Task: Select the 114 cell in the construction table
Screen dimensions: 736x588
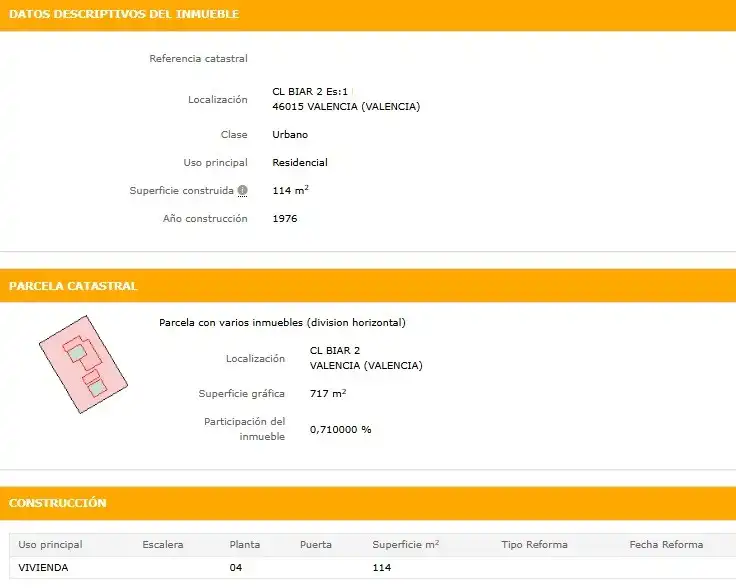Action: tap(382, 568)
